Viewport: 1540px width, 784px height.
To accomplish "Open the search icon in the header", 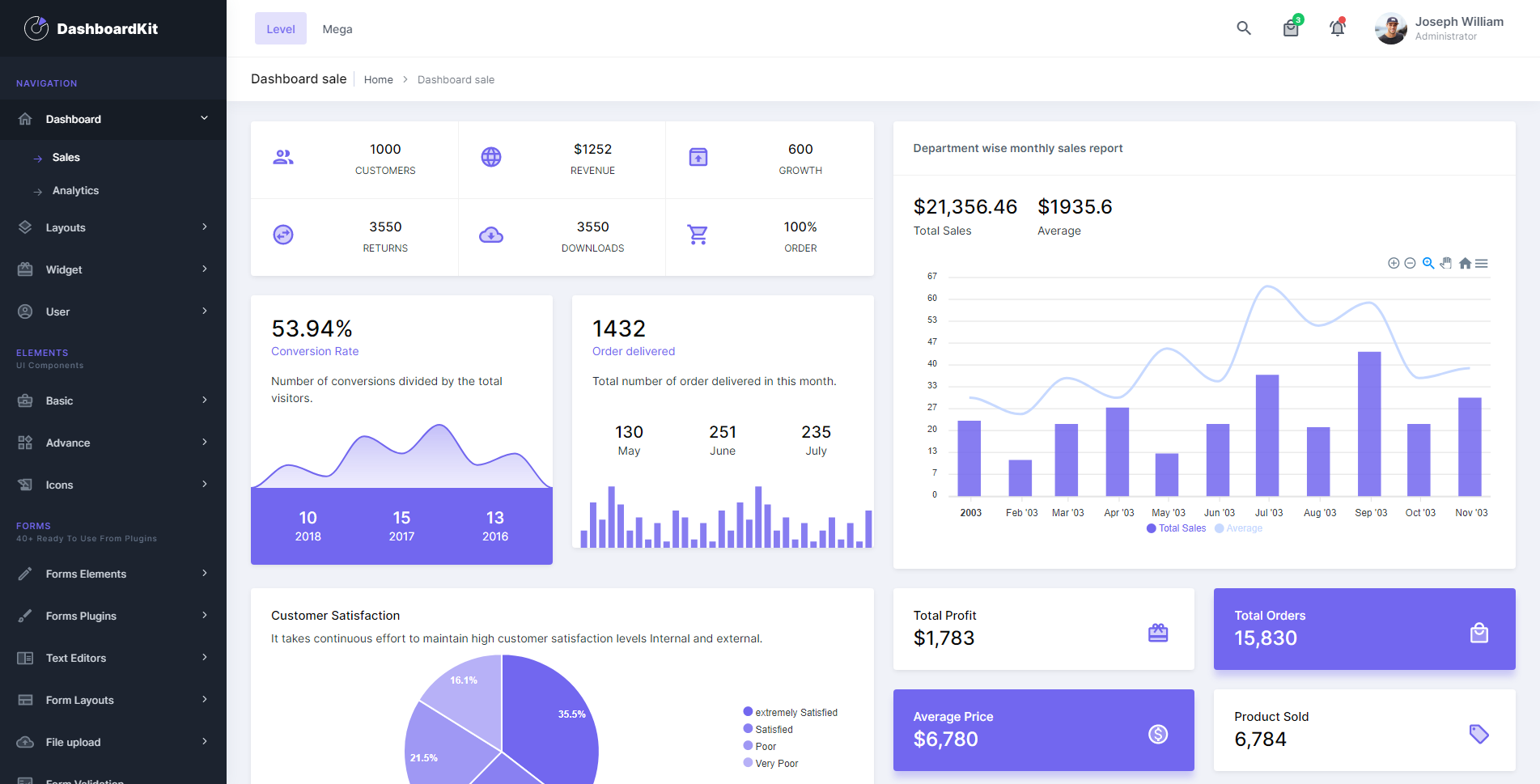I will tap(1243, 28).
